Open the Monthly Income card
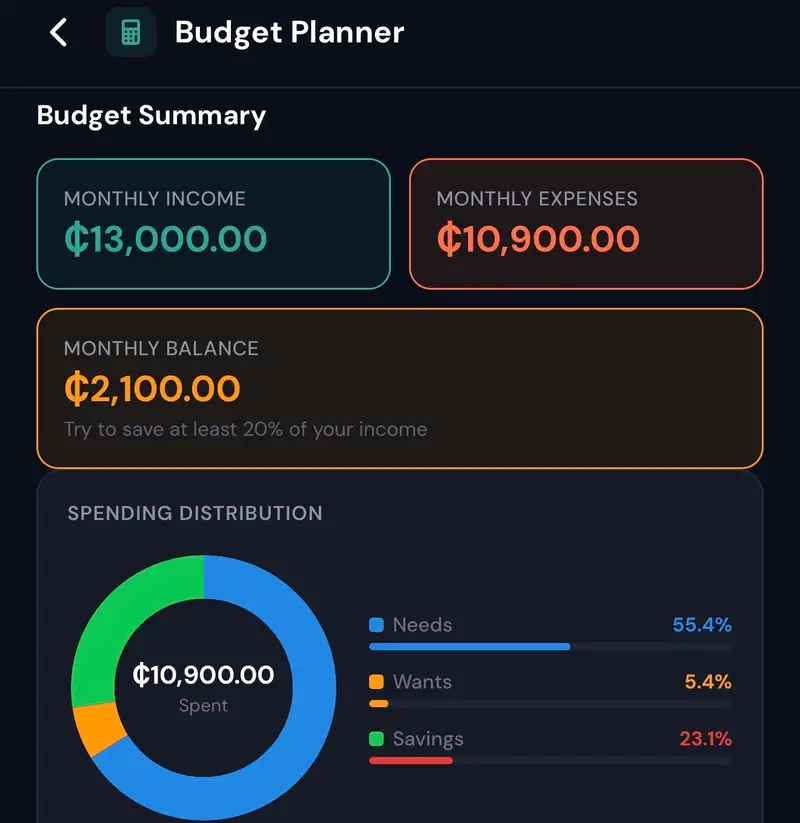Screen dimensions: 800x823 click(214, 224)
